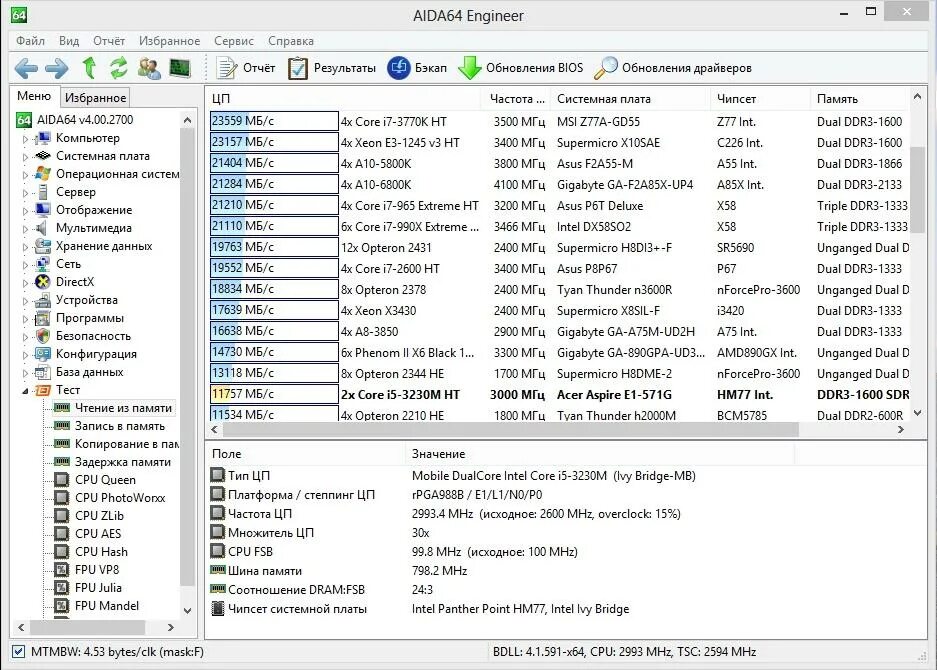Open the Отчёт menu in menu bar
Screen dimensions: 937x670
click(109, 41)
